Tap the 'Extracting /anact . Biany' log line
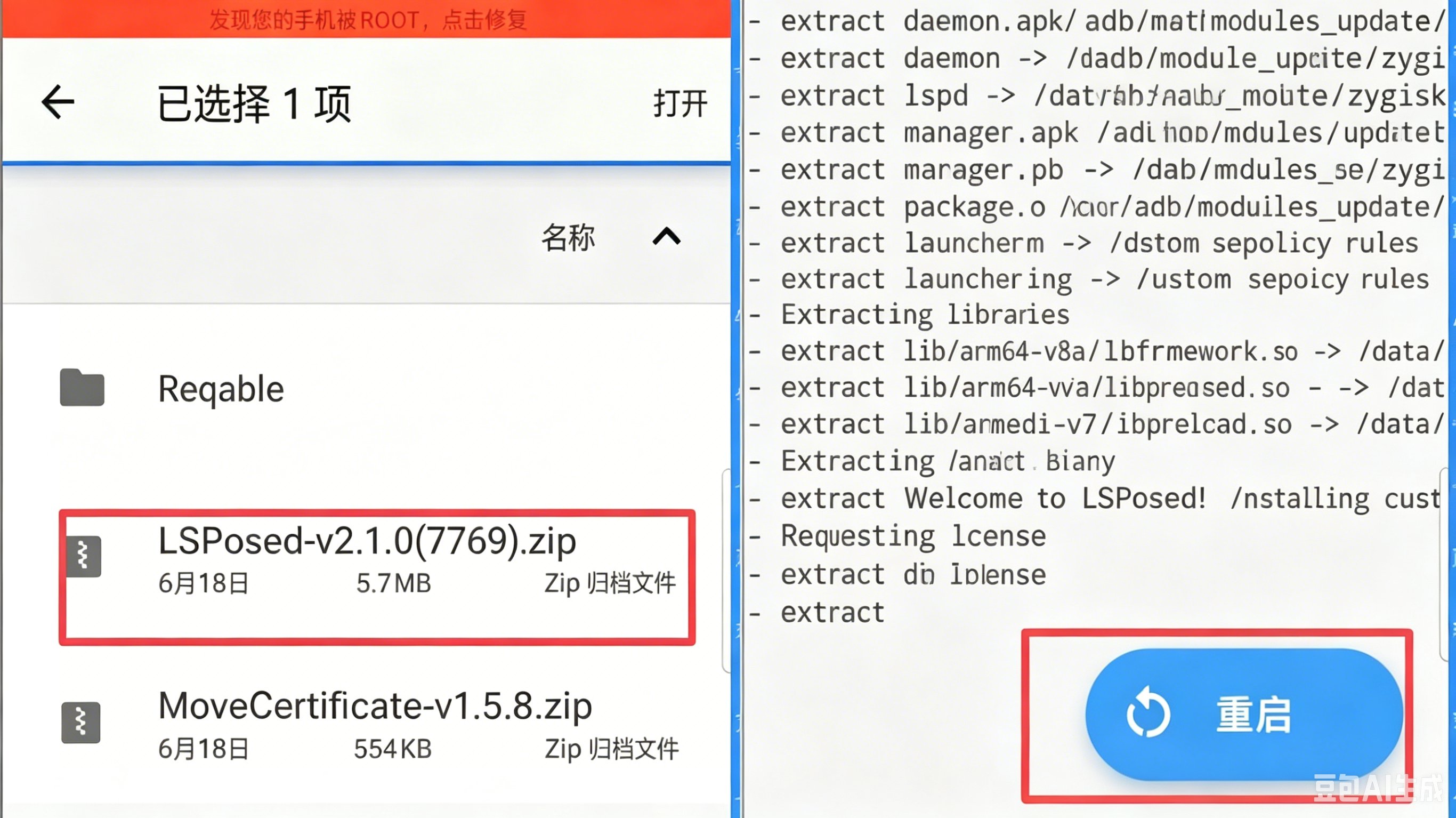Viewport: 1456px width, 818px height. (932, 461)
